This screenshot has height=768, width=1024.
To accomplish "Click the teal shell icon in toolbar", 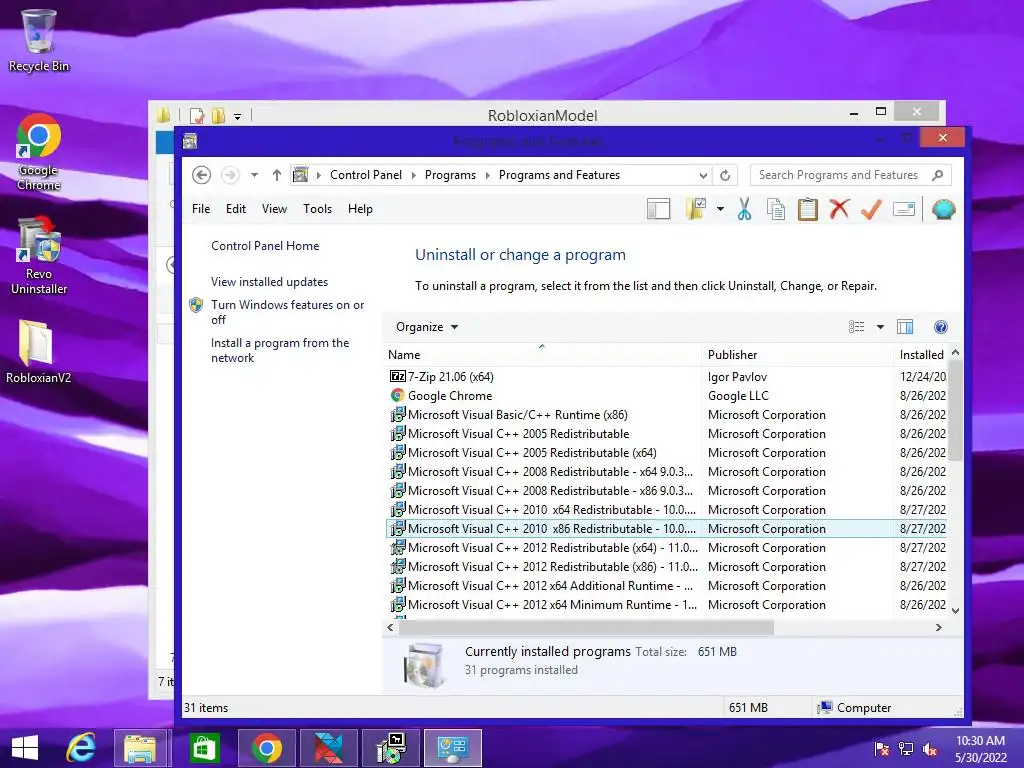I will (943, 209).
